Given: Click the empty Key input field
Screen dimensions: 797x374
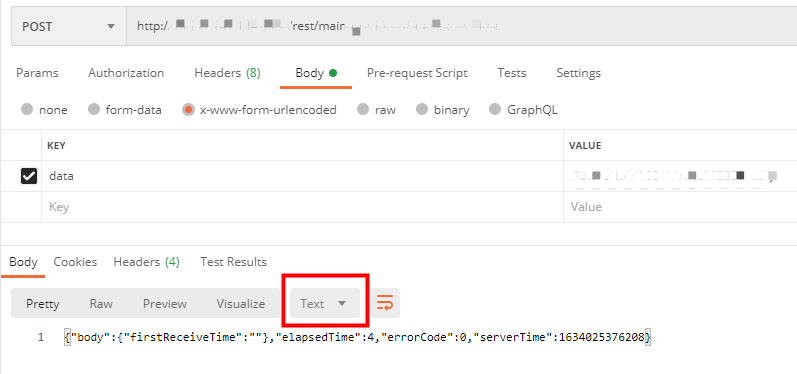Looking at the screenshot, I should (x=302, y=207).
